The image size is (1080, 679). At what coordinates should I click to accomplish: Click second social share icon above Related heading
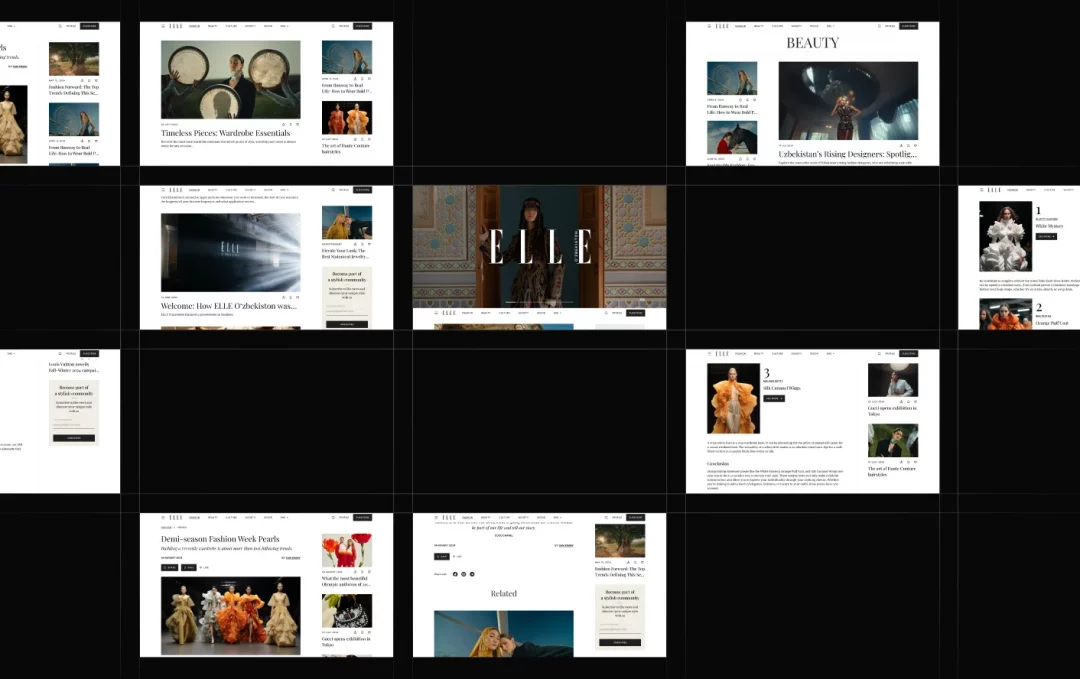coord(464,574)
